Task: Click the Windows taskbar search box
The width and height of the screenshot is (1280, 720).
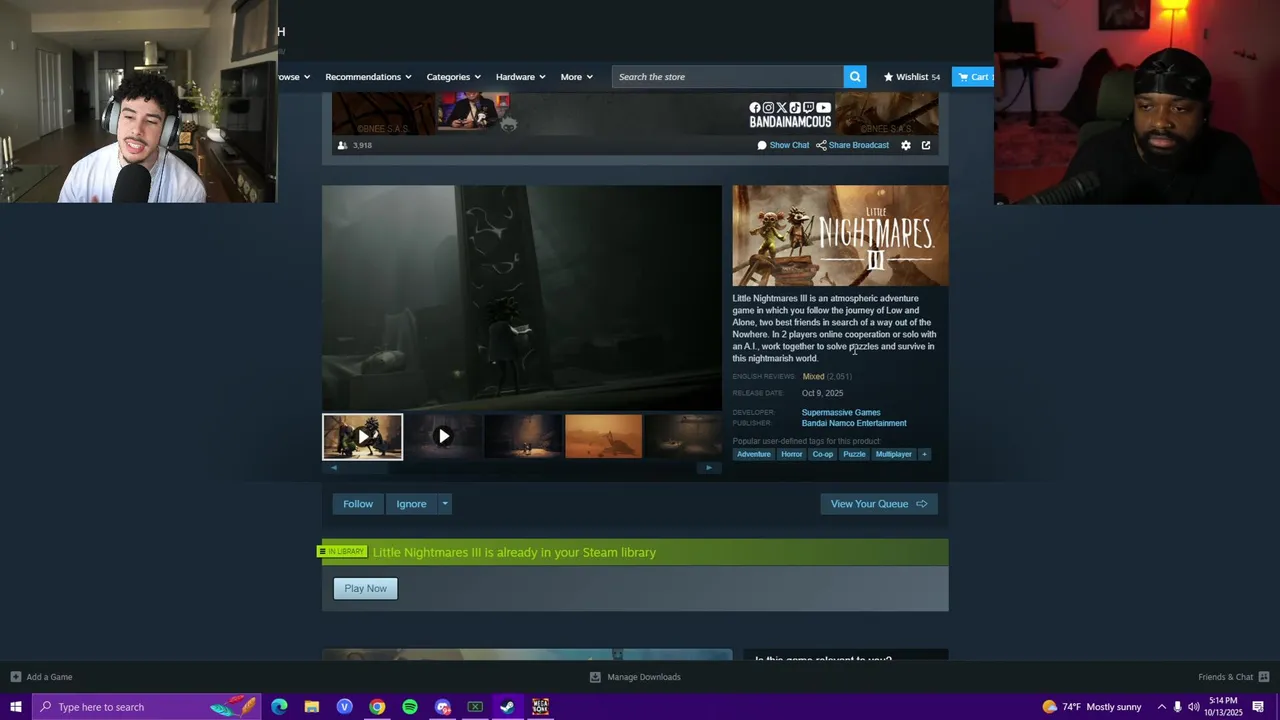Action: pyautogui.click(x=147, y=707)
